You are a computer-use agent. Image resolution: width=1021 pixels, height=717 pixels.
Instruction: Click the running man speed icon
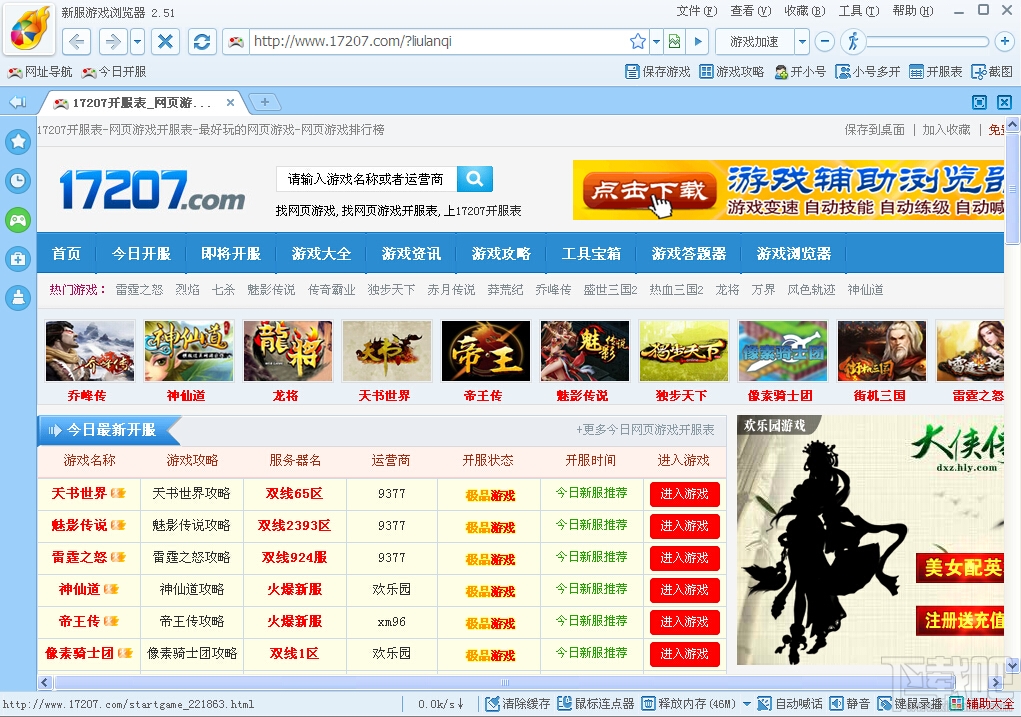click(852, 42)
